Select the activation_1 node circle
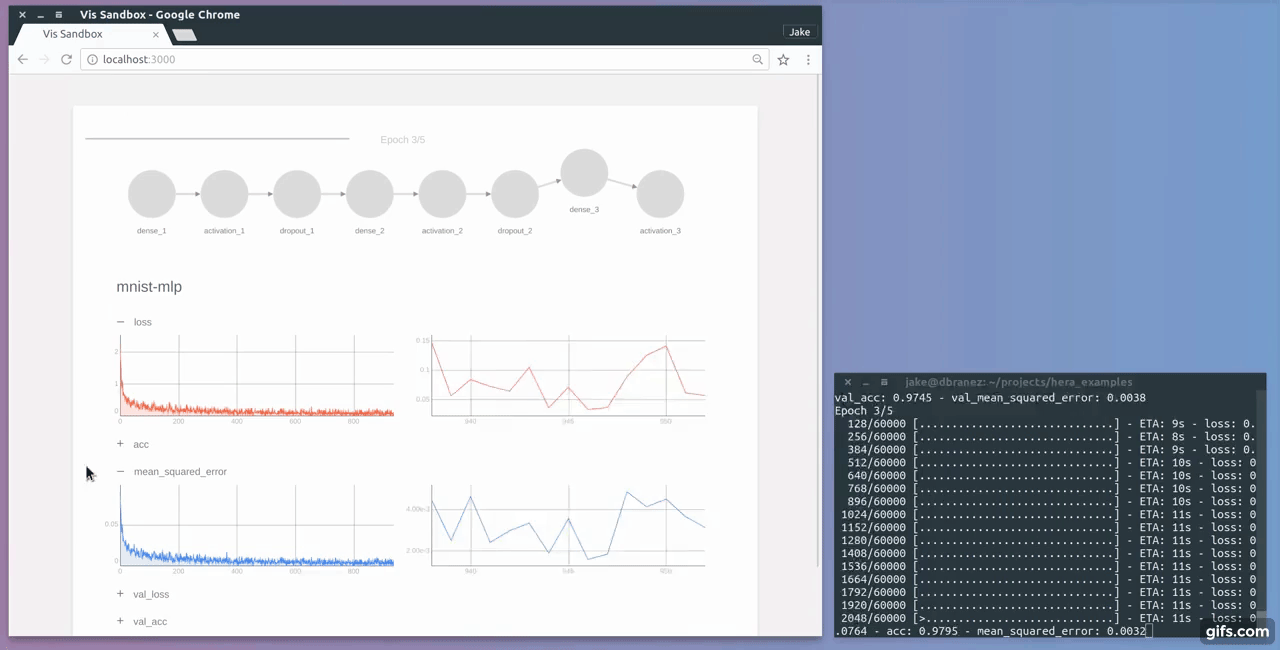1280x650 pixels. [x=224, y=194]
